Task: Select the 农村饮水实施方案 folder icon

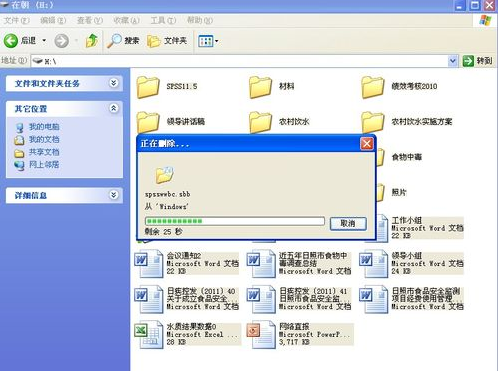Action: point(373,122)
